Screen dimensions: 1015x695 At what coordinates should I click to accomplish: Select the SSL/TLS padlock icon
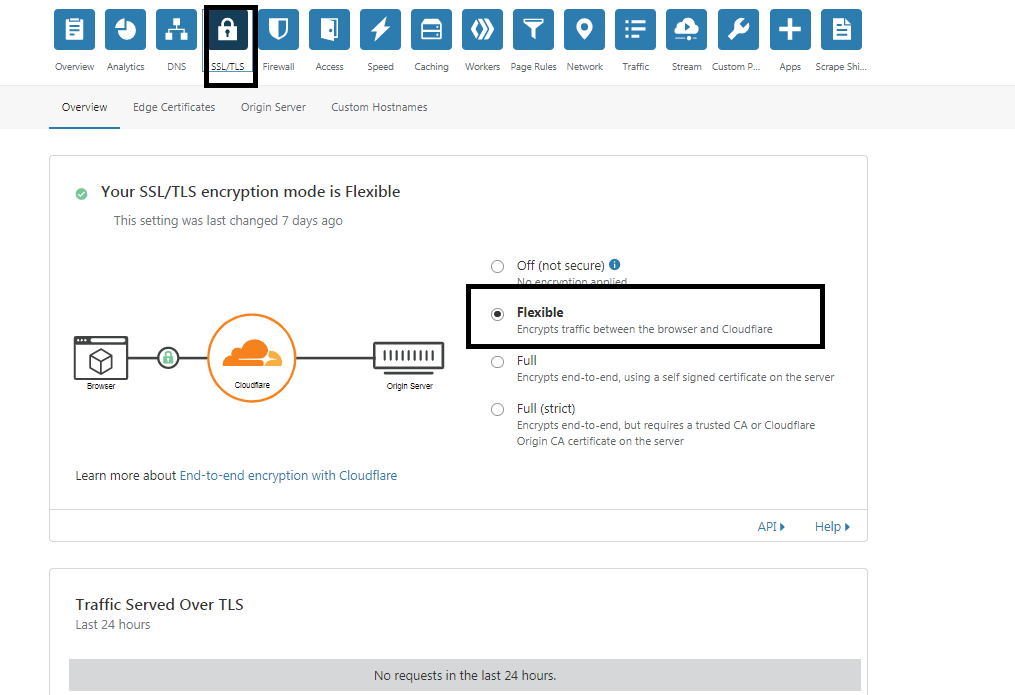[x=228, y=30]
